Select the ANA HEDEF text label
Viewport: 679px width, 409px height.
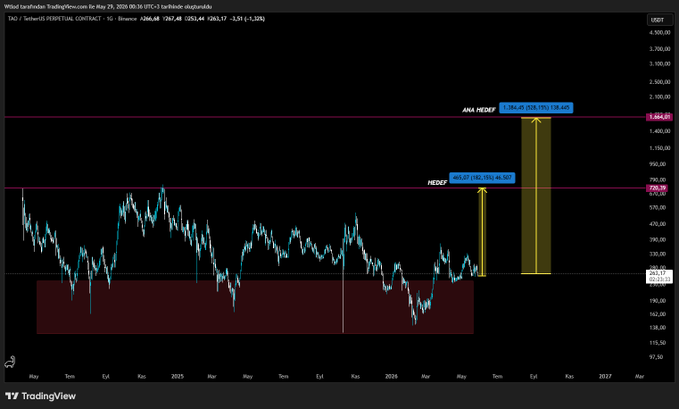pos(479,110)
